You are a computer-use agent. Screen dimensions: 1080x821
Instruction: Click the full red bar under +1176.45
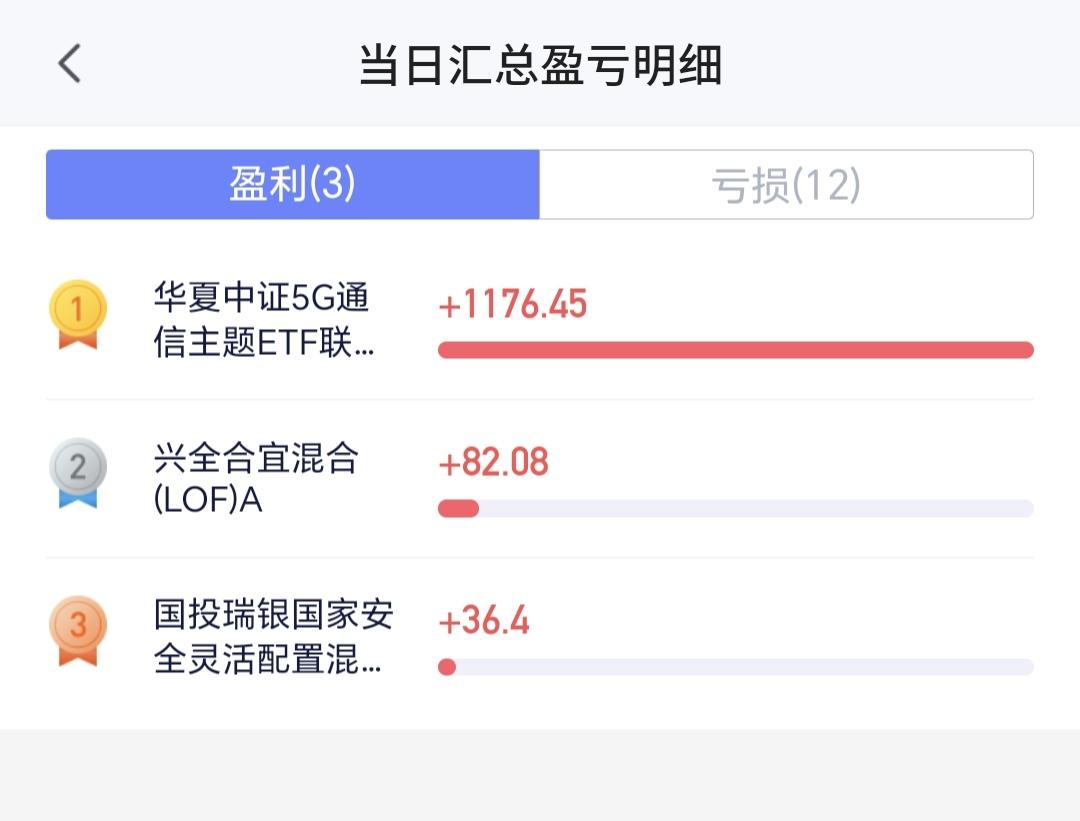(x=735, y=350)
